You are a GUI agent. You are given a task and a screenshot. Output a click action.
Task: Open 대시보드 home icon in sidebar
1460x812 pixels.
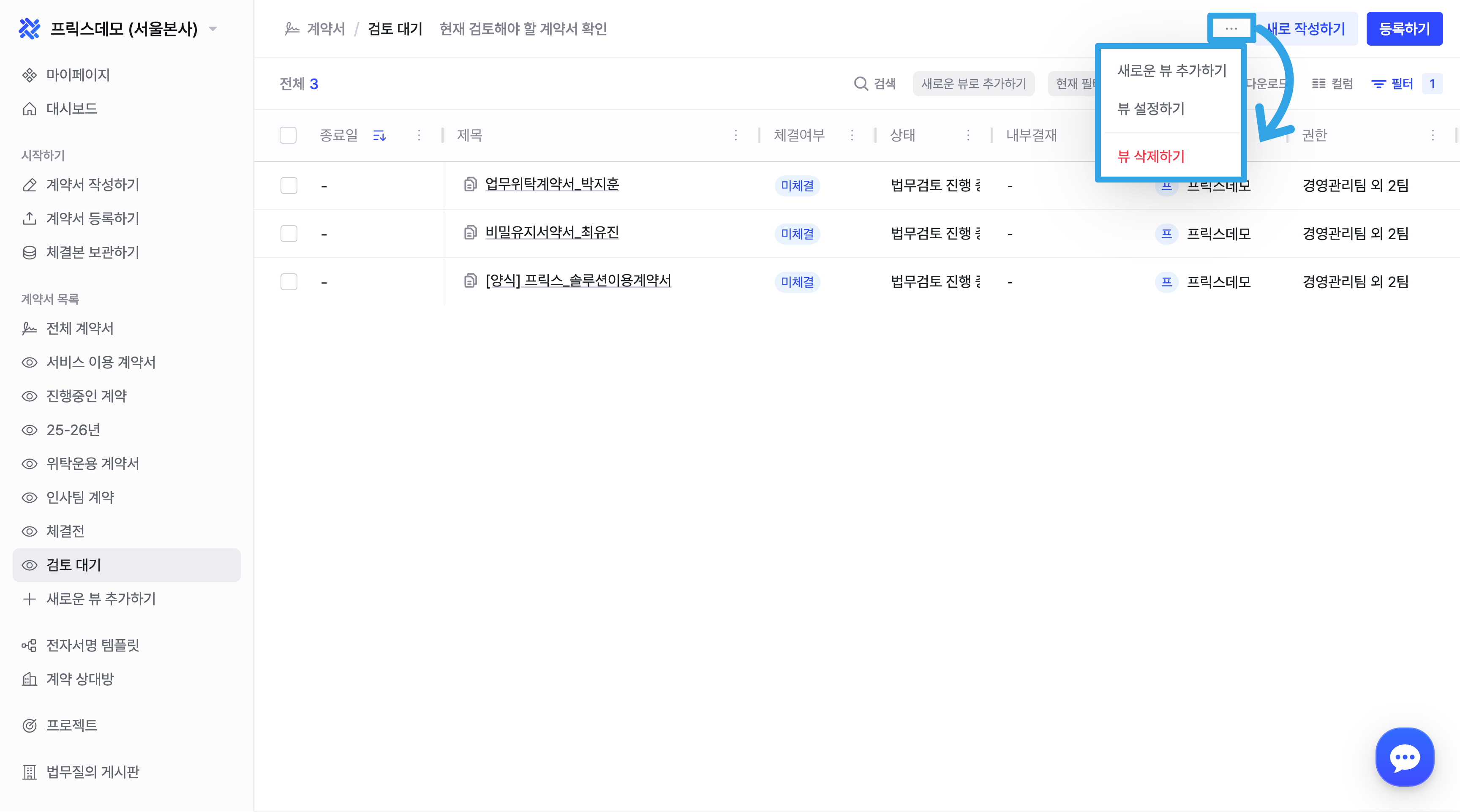click(30, 109)
